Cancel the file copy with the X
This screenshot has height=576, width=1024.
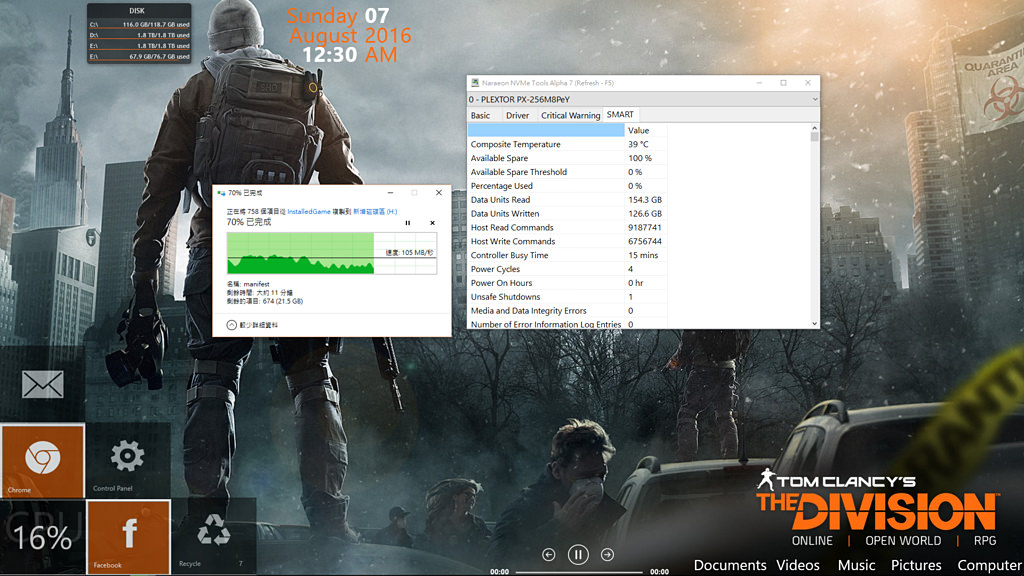[x=432, y=223]
